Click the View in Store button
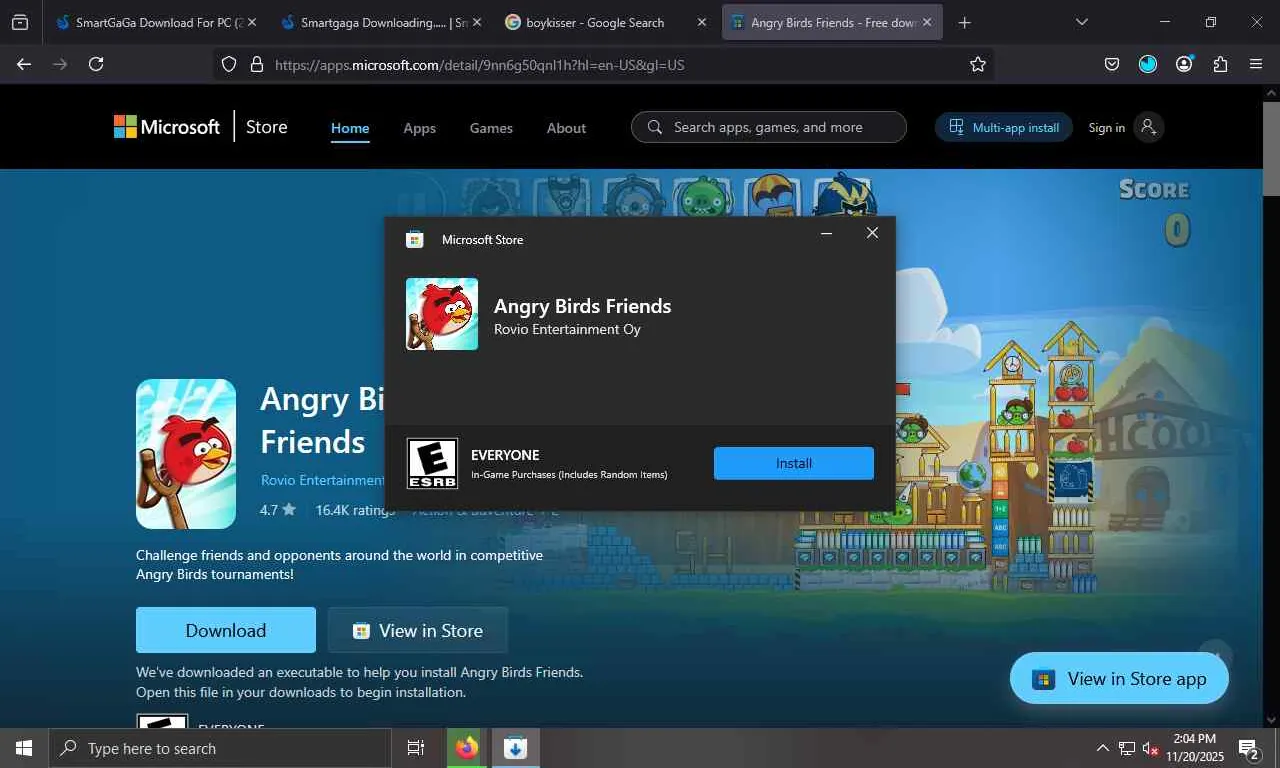The image size is (1280, 768). (x=418, y=630)
